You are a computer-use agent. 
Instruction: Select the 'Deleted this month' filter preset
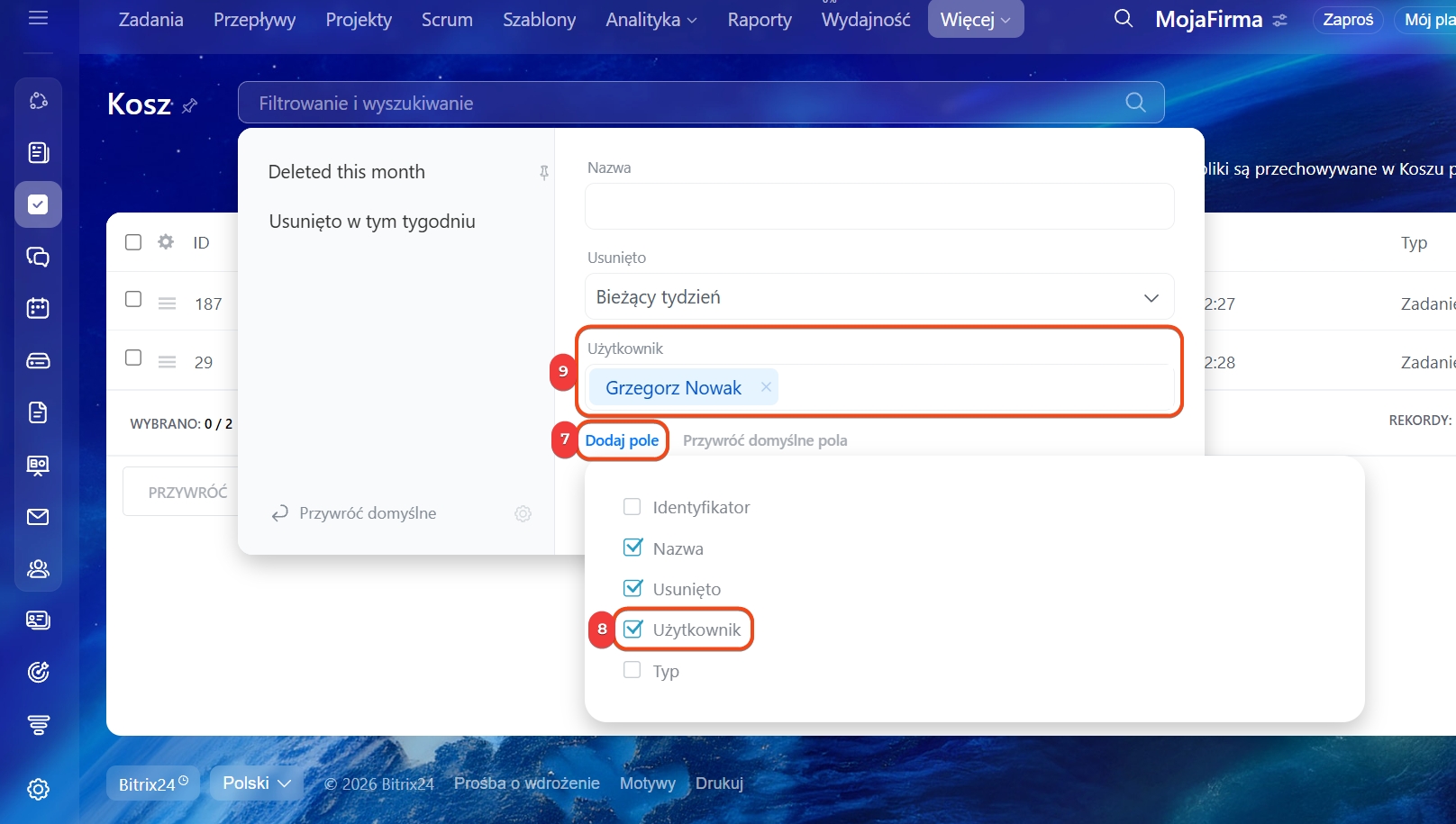[347, 172]
